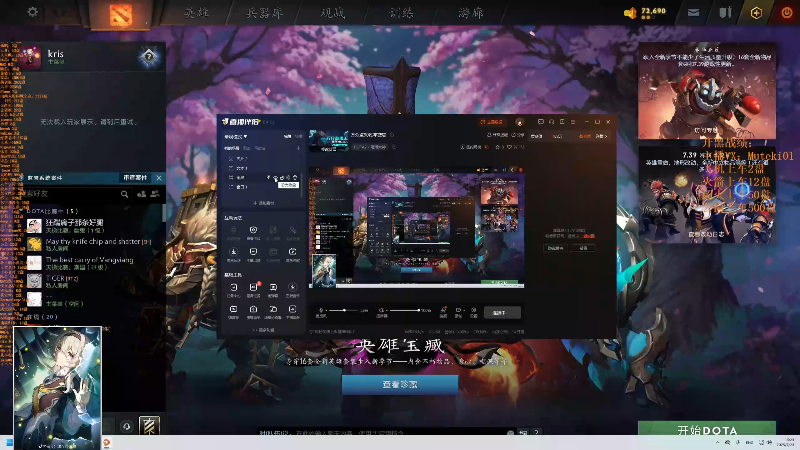Open the 兵器库 tab
This screenshot has height=450, width=800.
pyautogui.click(x=264, y=13)
